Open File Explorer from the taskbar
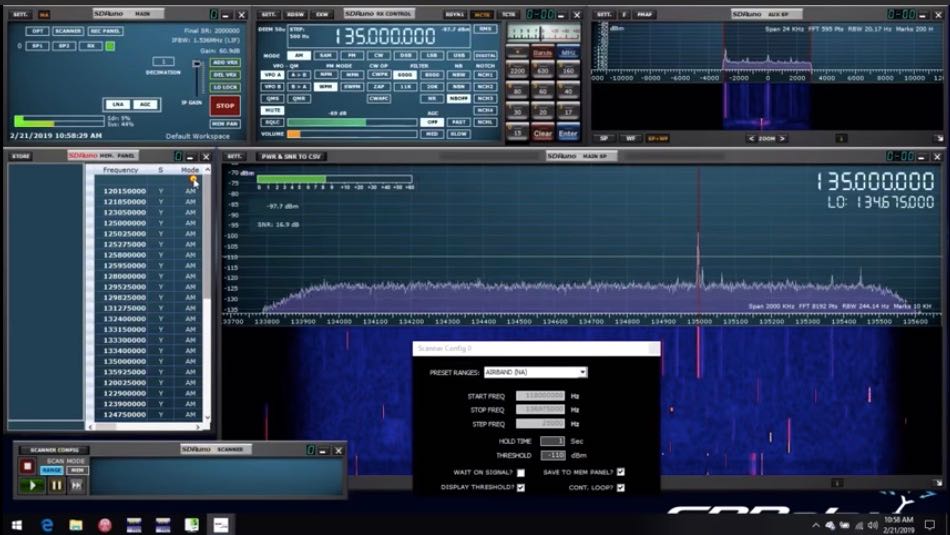950x535 pixels. [x=76, y=525]
